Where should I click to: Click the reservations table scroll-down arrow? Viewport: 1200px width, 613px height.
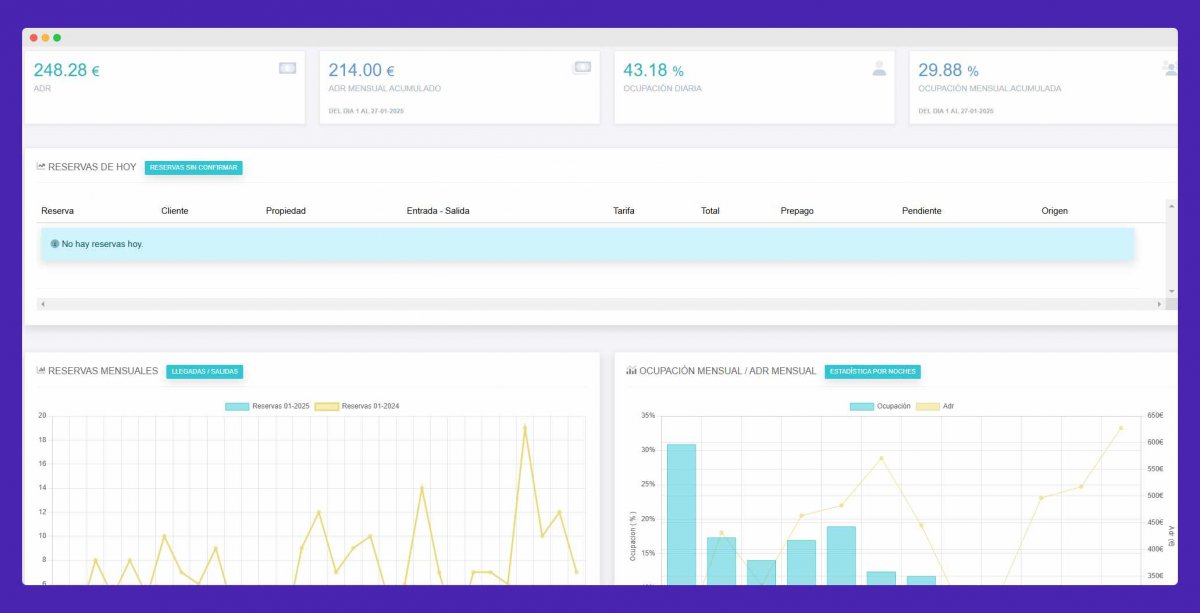point(1171,291)
